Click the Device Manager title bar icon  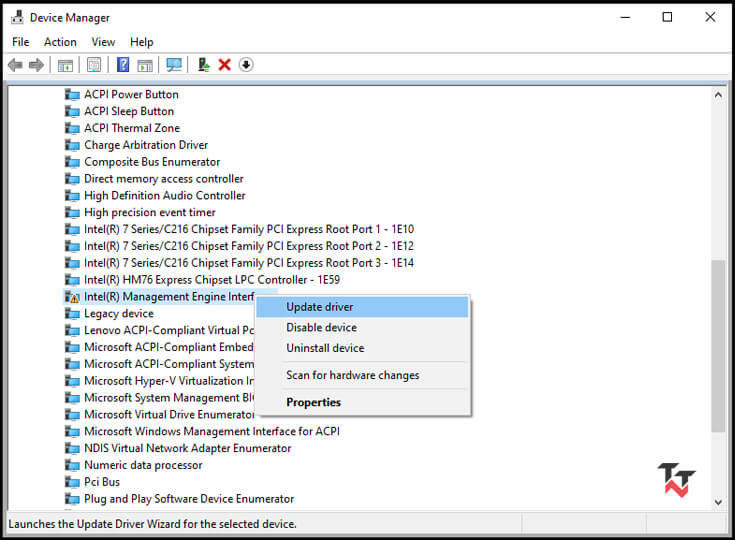click(17, 17)
